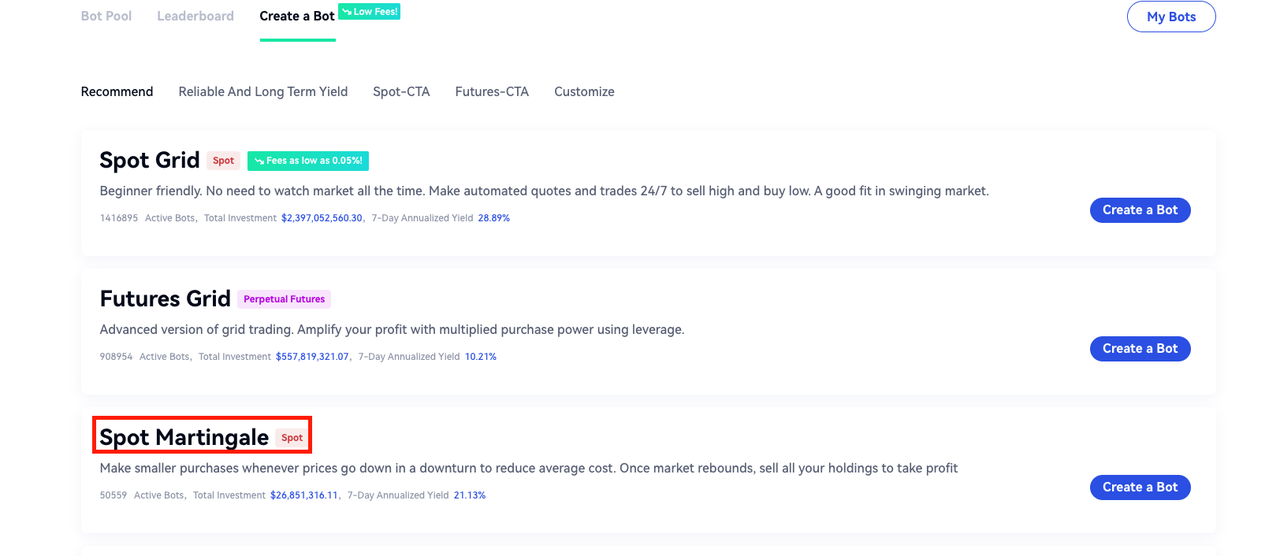Go to the Customize category
1280x556 pixels.
(x=584, y=92)
